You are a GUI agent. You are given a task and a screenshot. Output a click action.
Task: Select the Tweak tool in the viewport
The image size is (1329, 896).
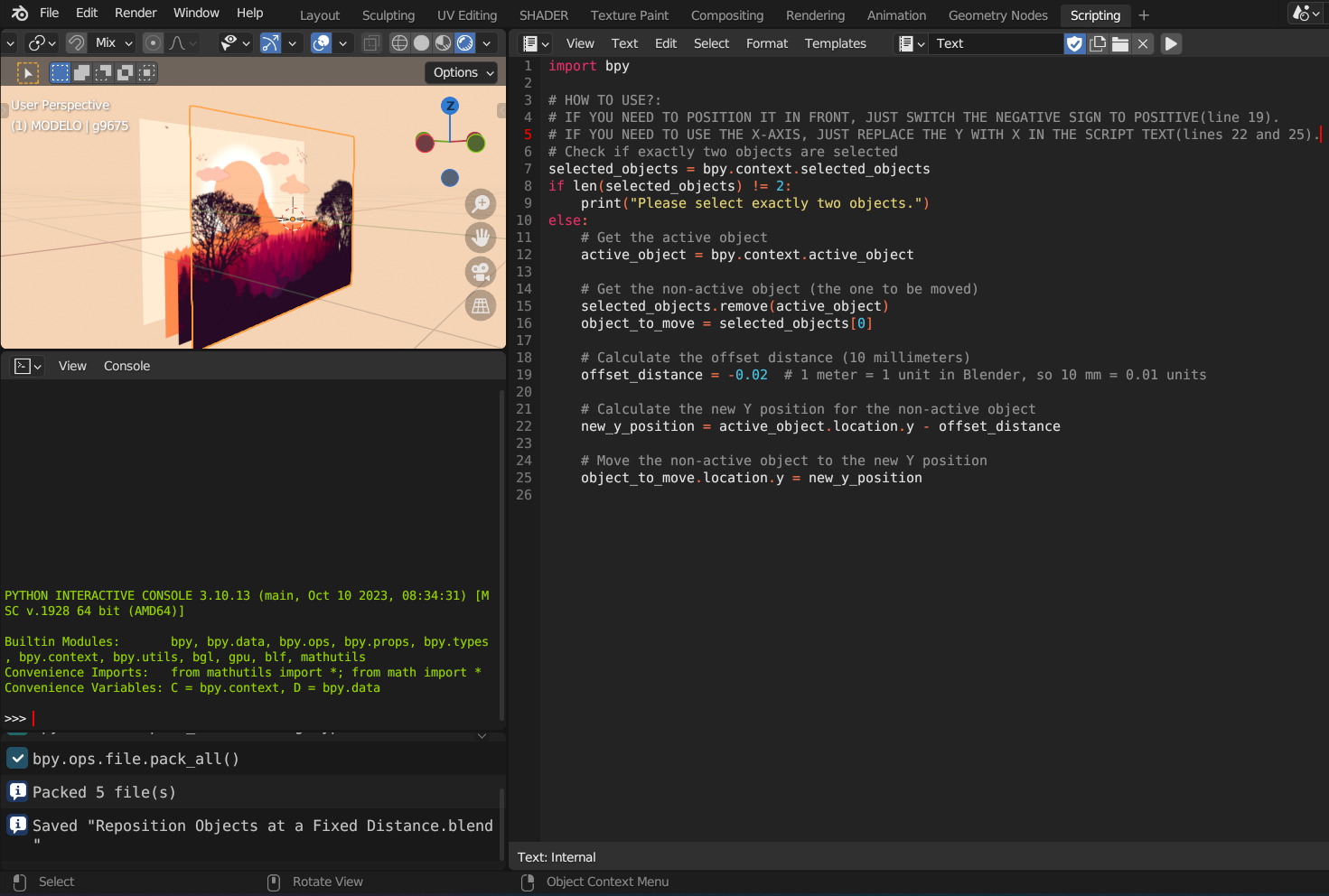[28, 72]
